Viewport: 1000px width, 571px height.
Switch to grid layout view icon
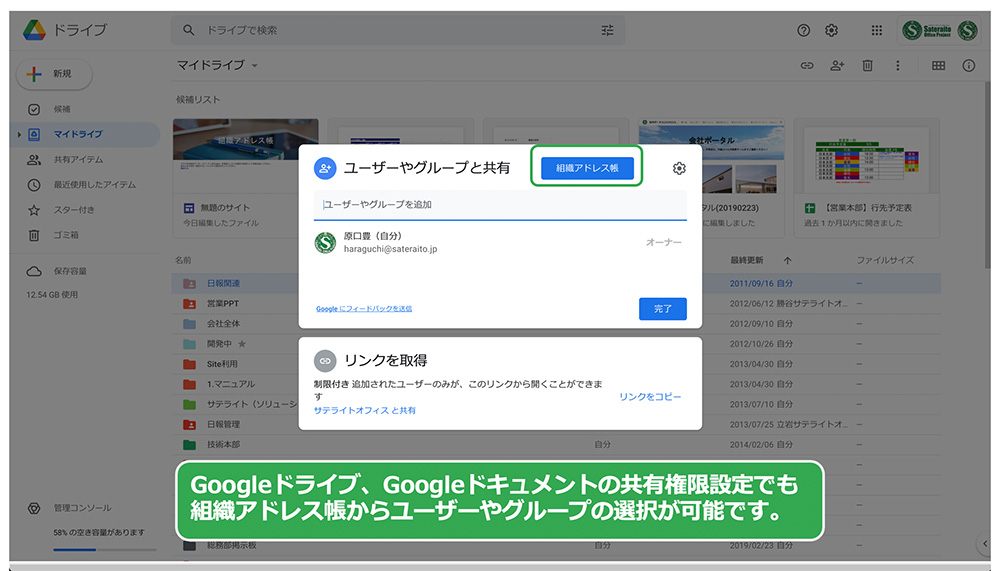[x=938, y=66]
